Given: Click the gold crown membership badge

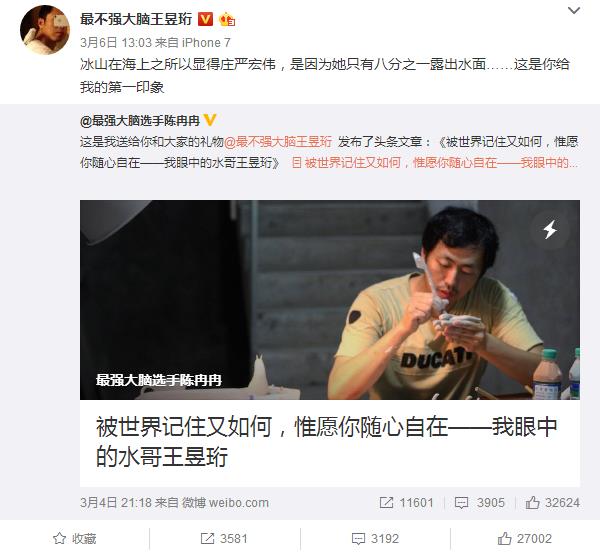Looking at the screenshot, I should (227, 19).
